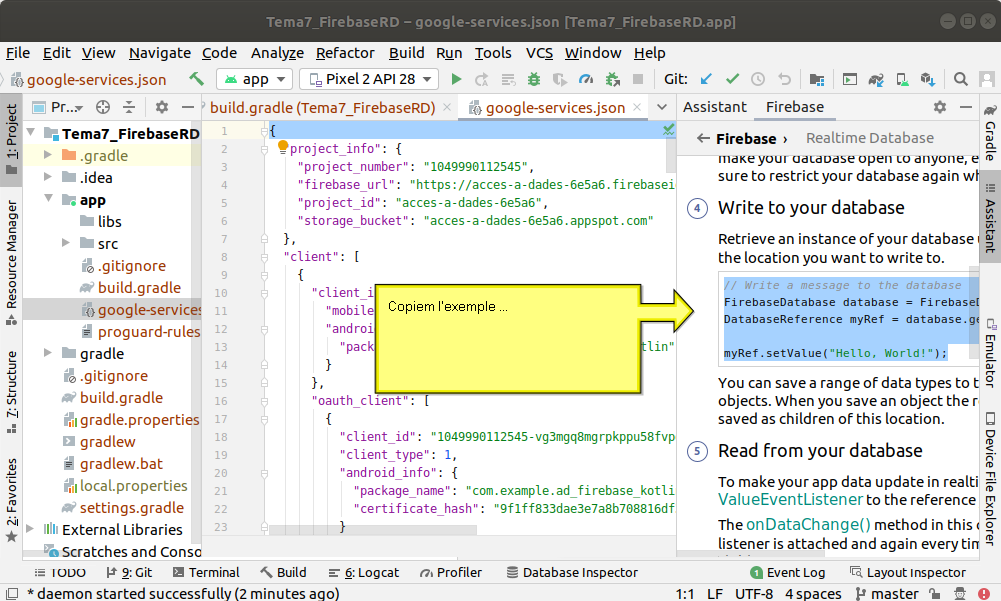Screen dimensions: 1001x601
Task: Show Git history clock icon
Action: 758,79
